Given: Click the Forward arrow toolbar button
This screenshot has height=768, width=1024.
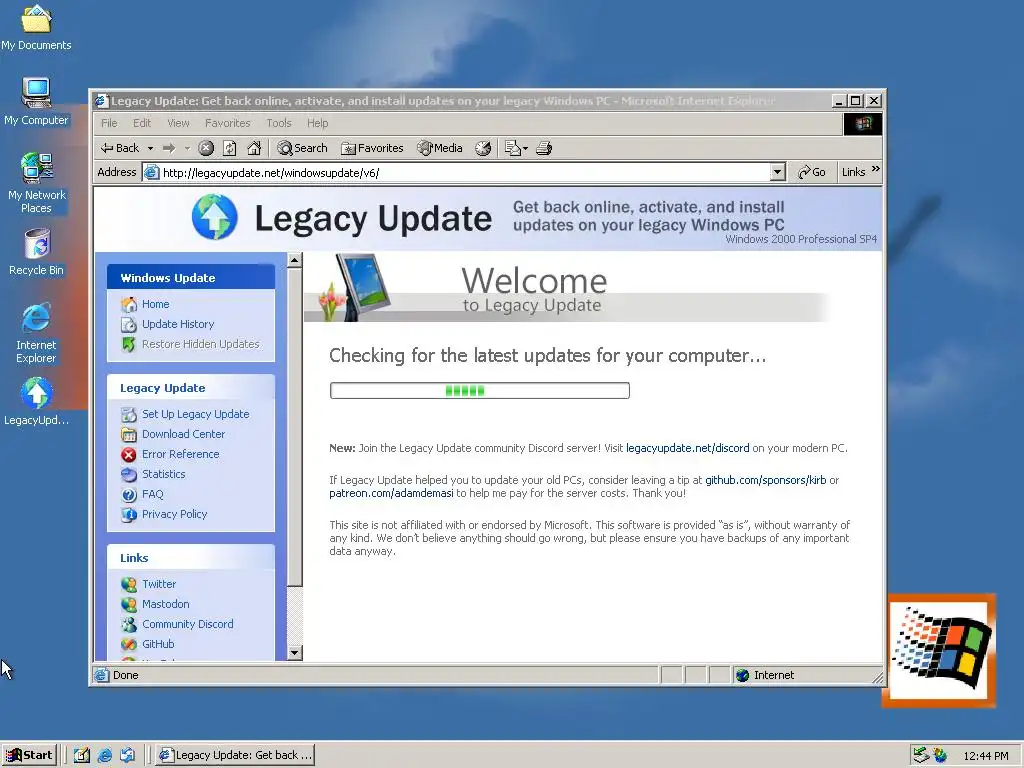Looking at the screenshot, I should pos(169,148).
